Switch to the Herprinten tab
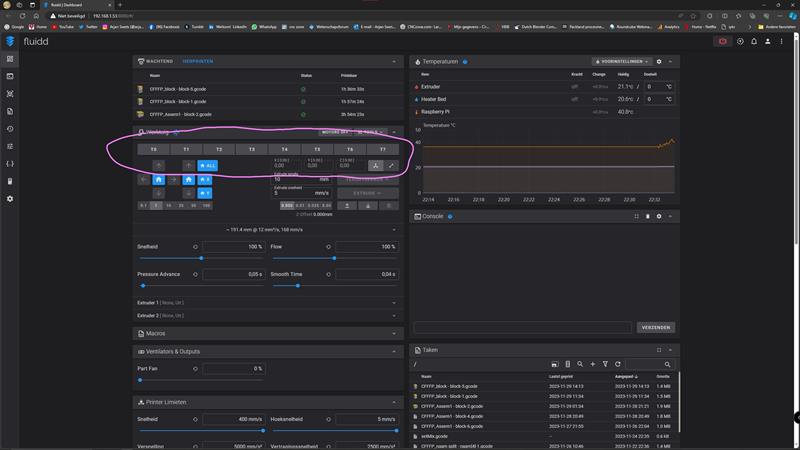 click(x=197, y=62)
